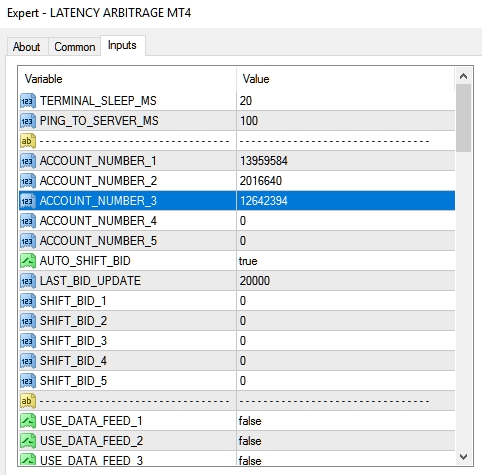482x475 pixels.
Task: Select the USE_DATA_FEED_2 variable name
Action: (91, 441)
